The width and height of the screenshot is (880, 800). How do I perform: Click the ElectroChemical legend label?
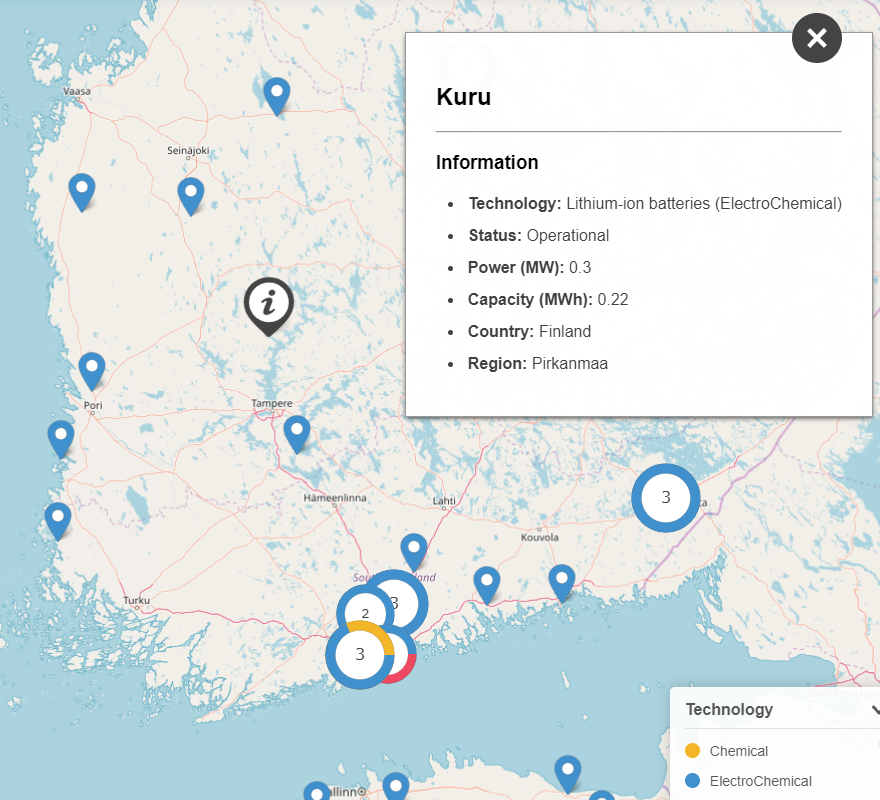tap(760, 781)
